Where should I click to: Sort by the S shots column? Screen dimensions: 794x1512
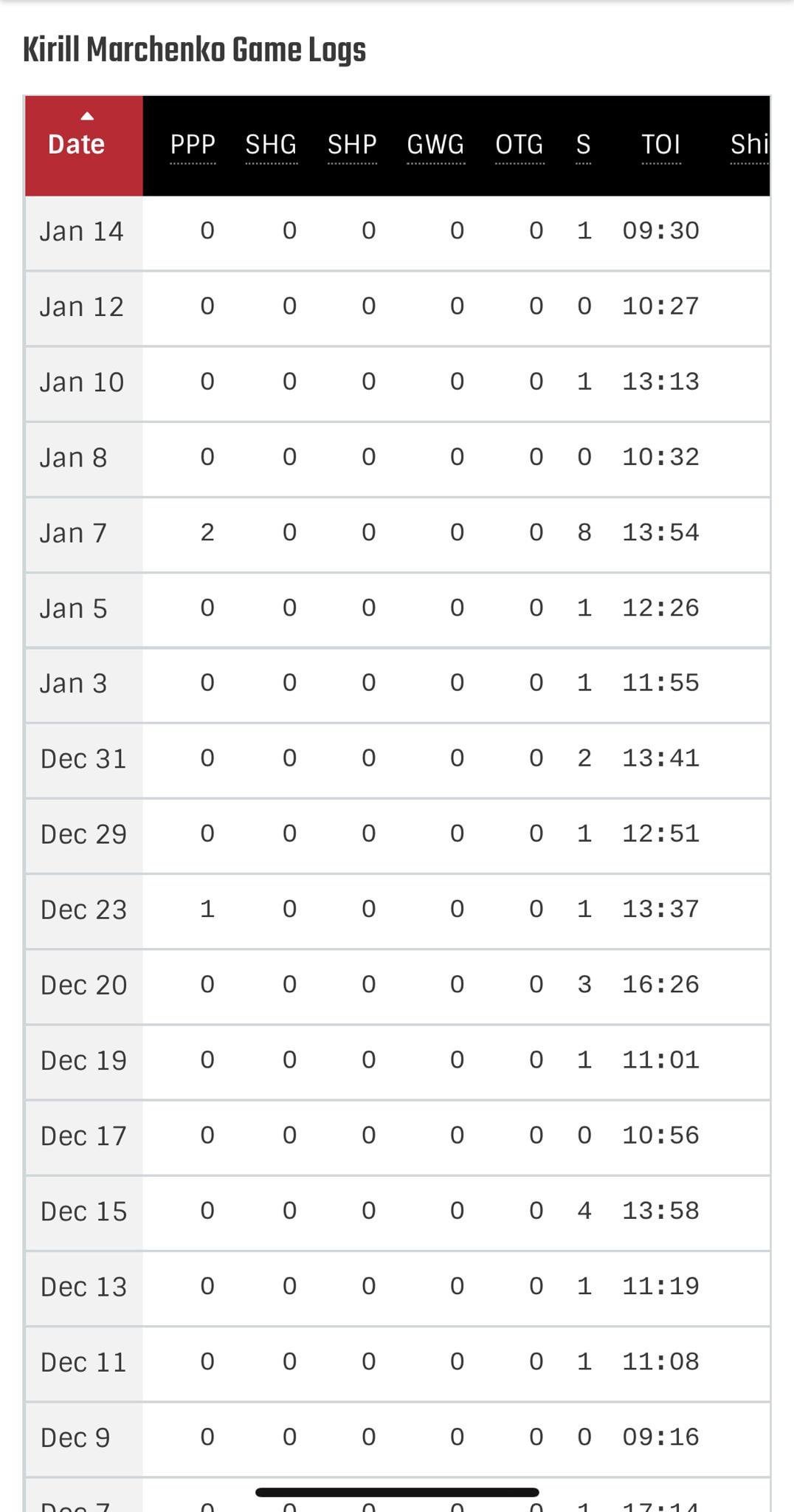tap(583, 145)
